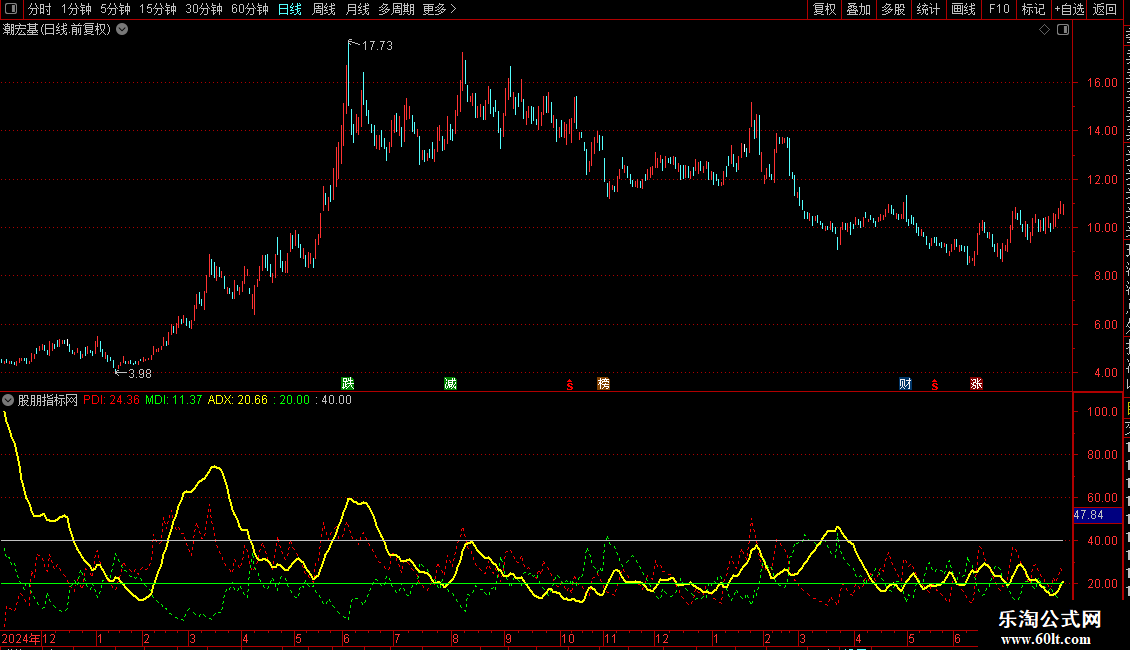
Task: Click the PDI: 24.36 value
Action: pos(111,400)
